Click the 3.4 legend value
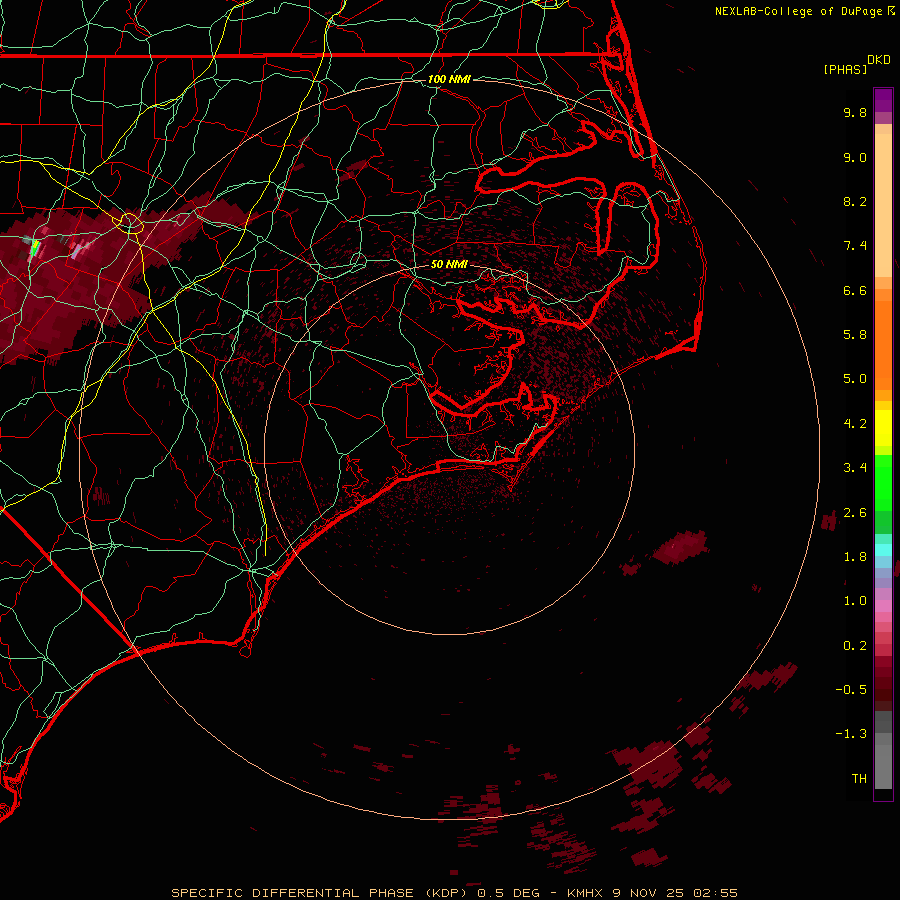The image size is (900, 900). (x=855, y=468)
